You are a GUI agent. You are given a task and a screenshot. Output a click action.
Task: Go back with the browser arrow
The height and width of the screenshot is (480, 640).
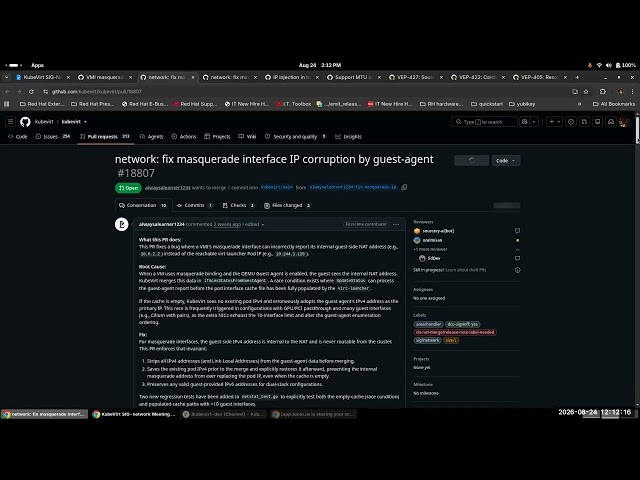7,91
